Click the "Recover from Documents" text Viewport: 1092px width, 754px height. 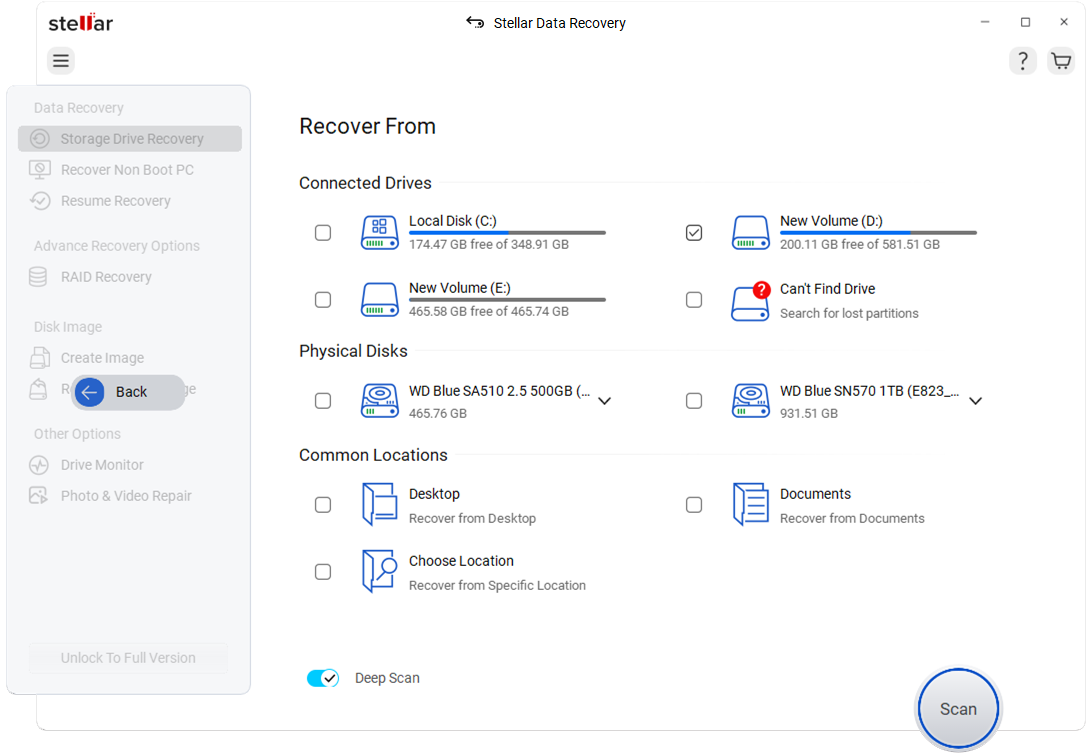tap(852, 519)
